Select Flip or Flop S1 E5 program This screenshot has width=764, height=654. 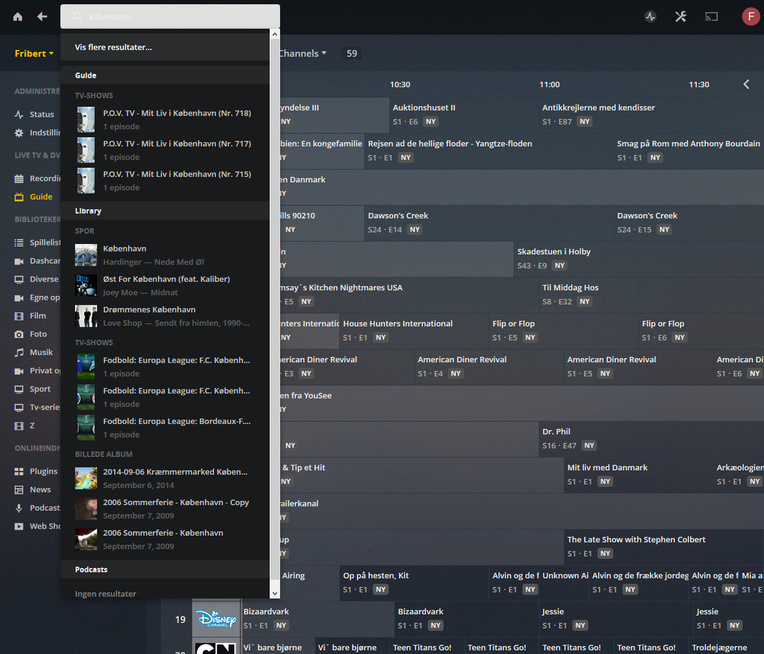click(x=563, y=331)
